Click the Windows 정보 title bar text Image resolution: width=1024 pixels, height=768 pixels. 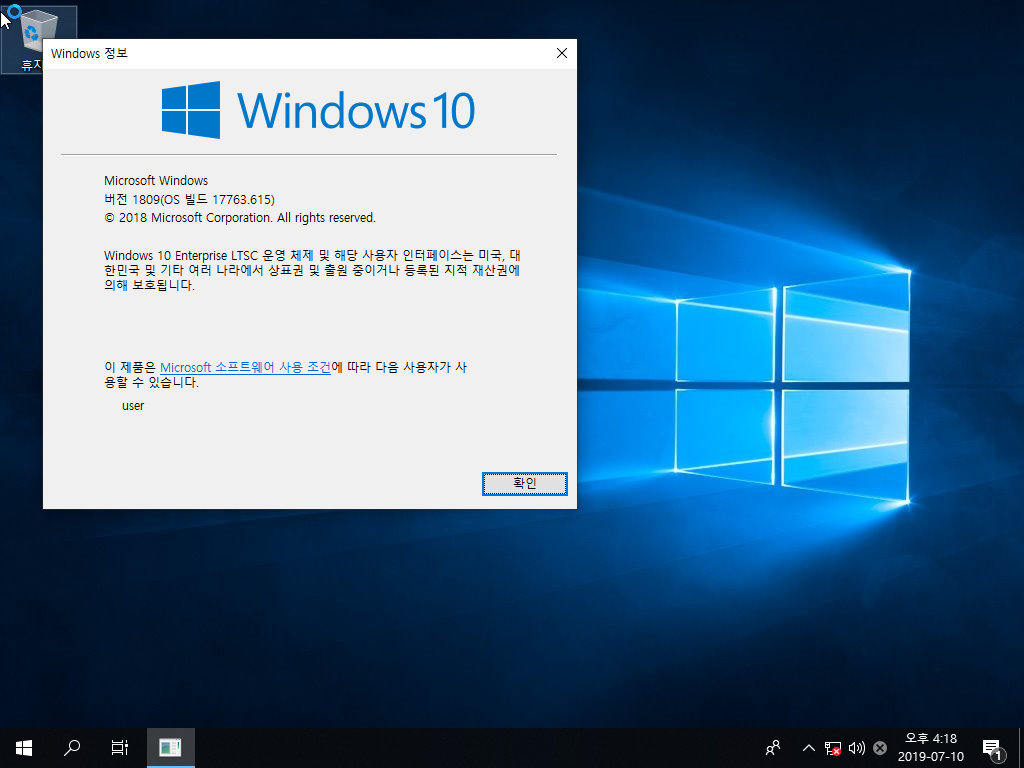point(89,54)
